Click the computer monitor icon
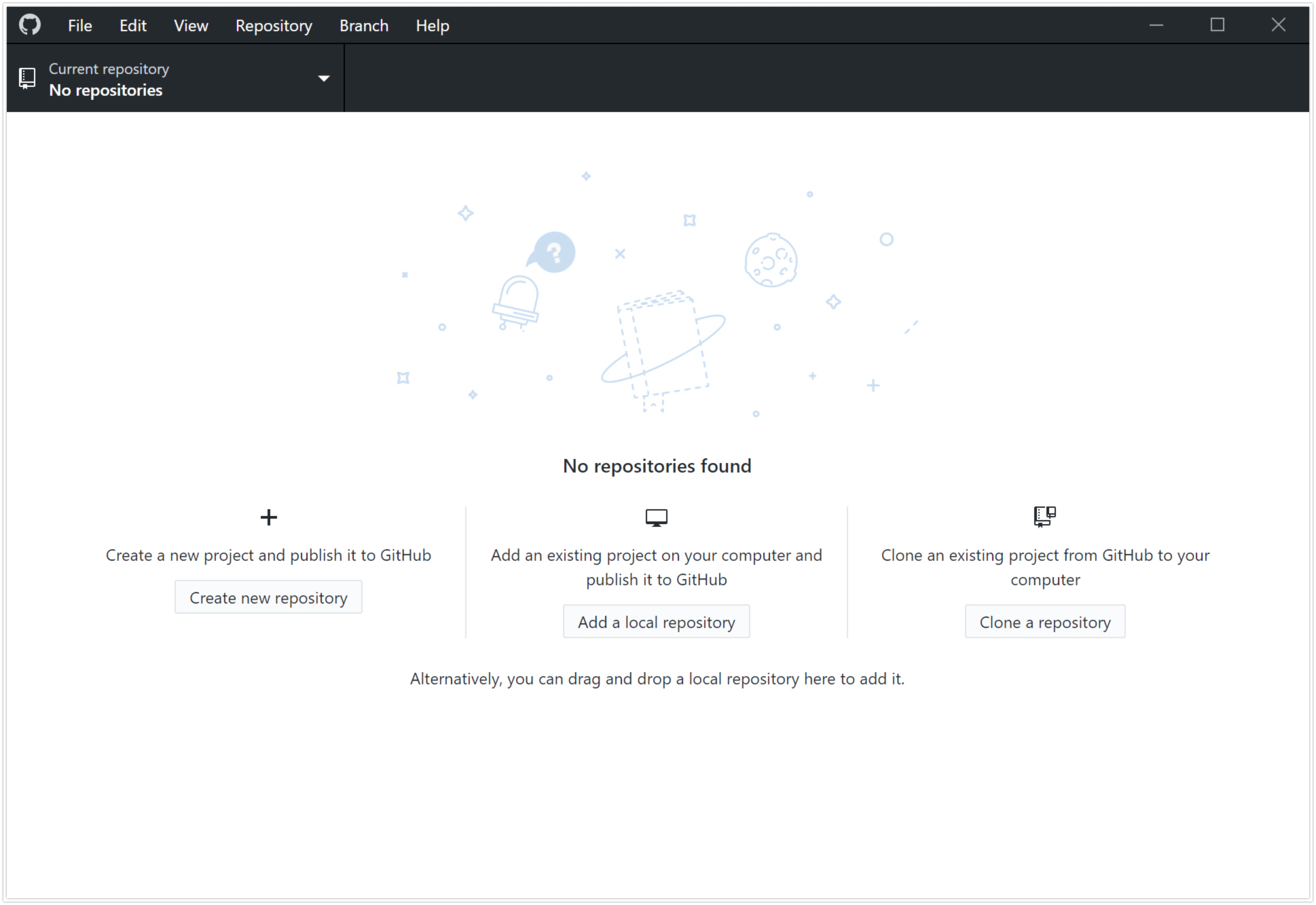The image size is (1316, 905). pos(656,518)
